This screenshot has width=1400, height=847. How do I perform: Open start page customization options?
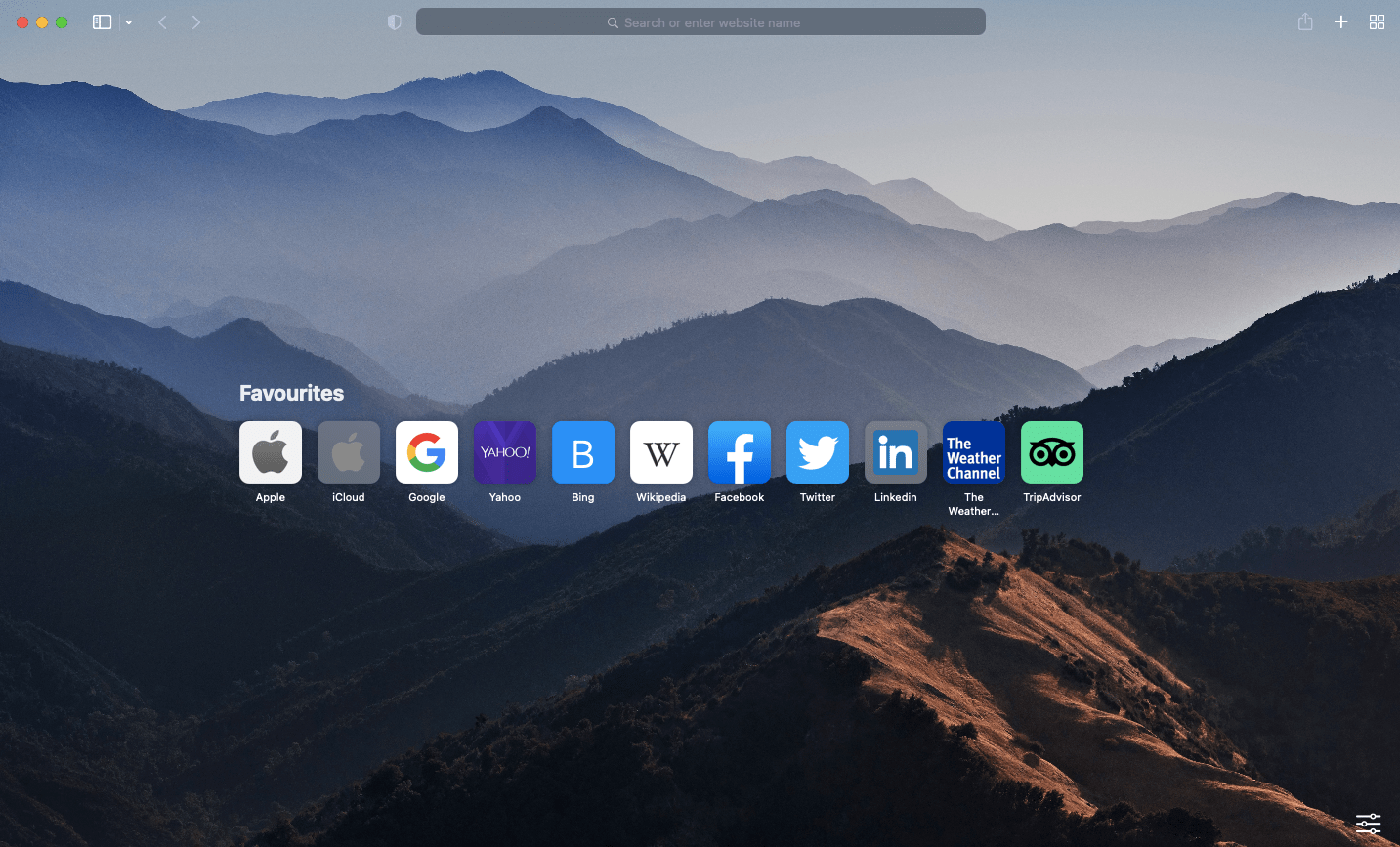click(x=1368, y=824)
